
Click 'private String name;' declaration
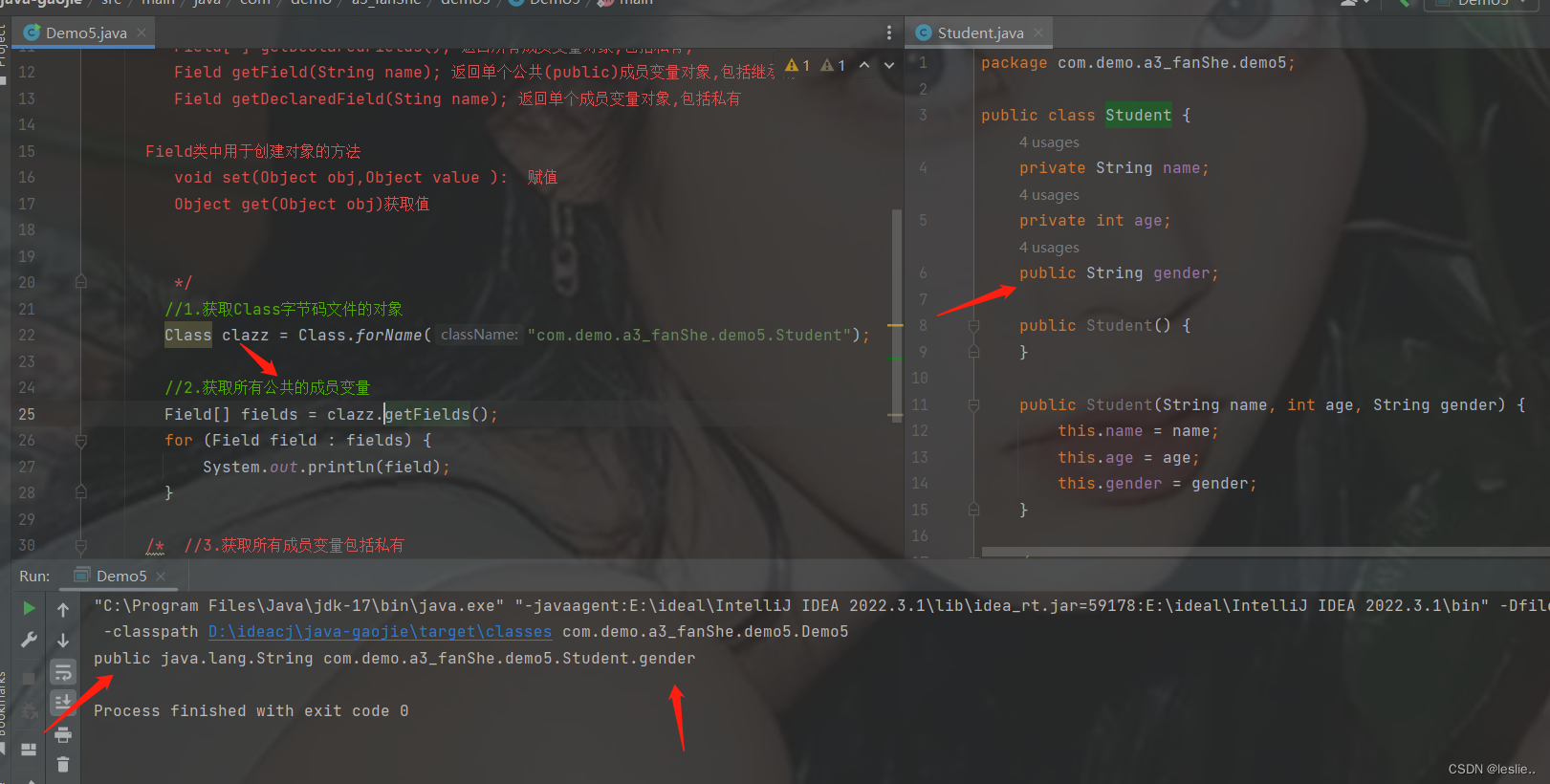click(x=1114, y=168)
